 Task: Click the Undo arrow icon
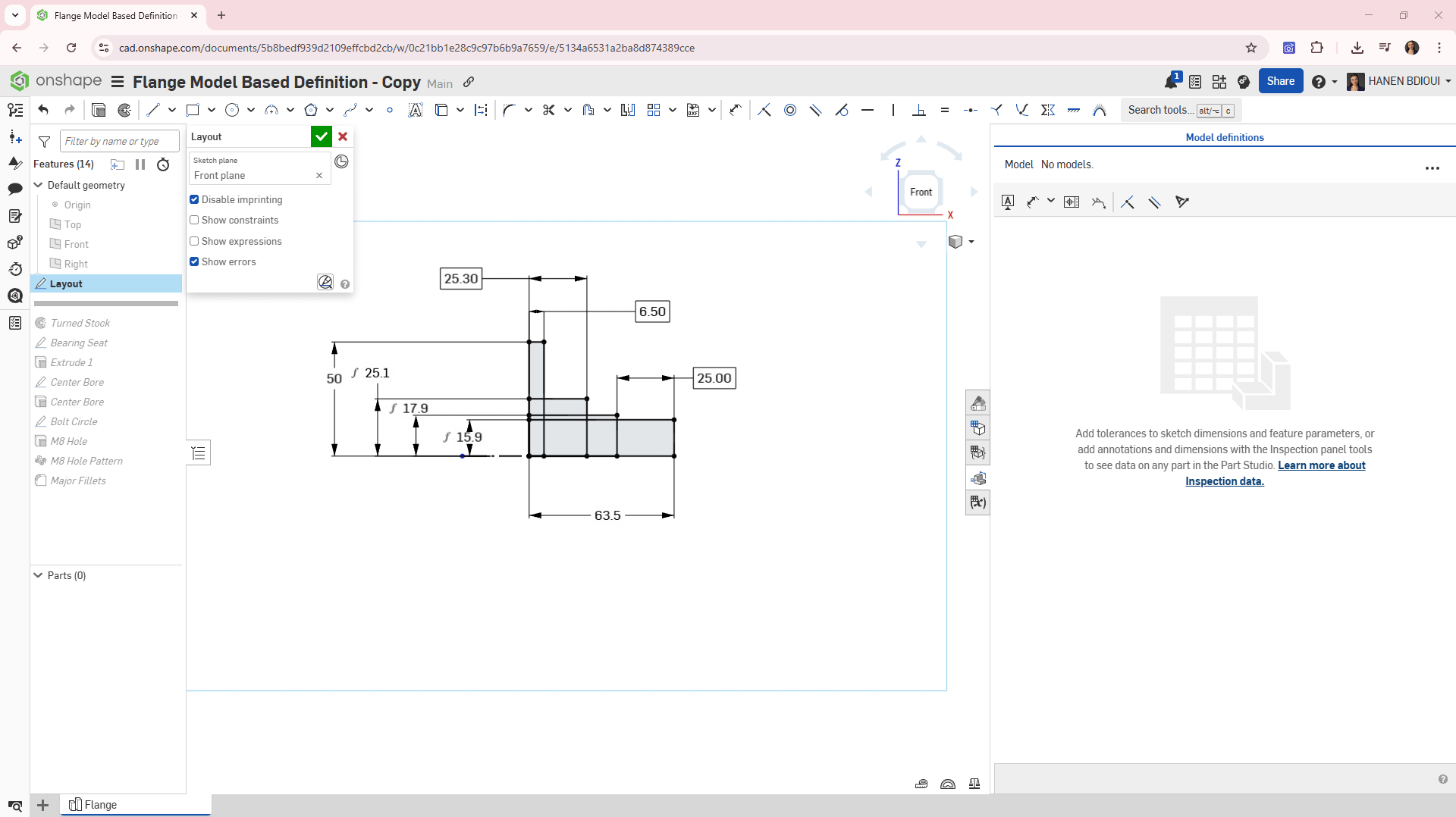(43, 110)
